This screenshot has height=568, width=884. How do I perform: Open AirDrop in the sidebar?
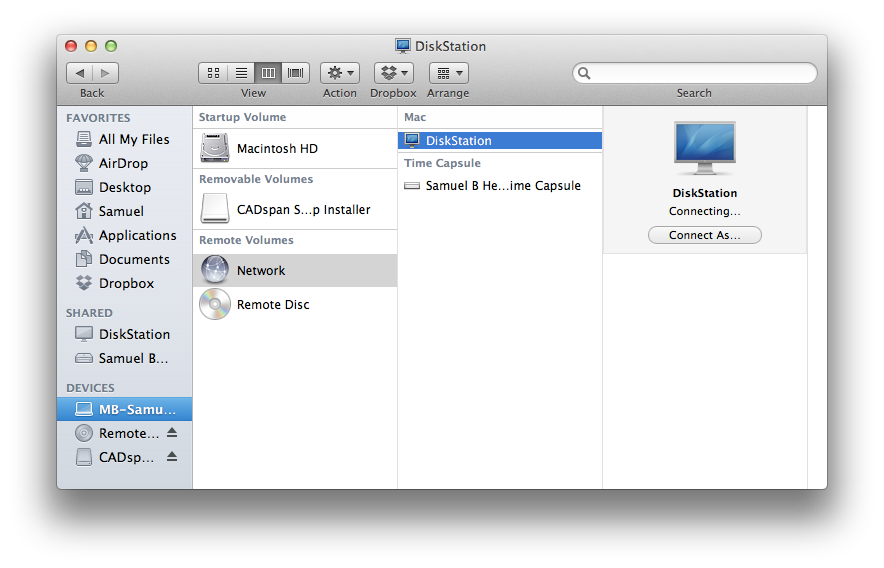124,163
